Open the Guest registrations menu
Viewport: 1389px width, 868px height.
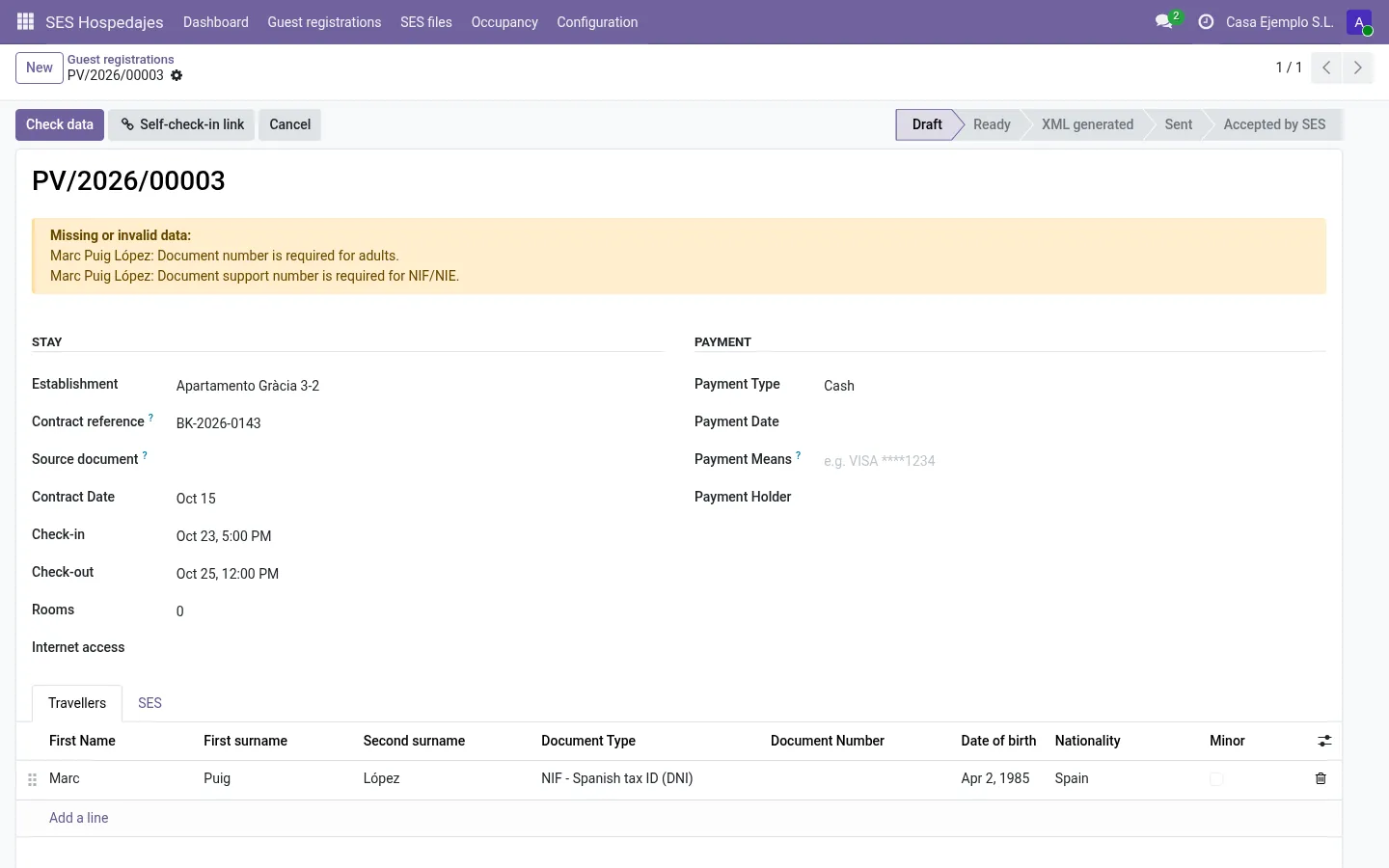(324, 22)
